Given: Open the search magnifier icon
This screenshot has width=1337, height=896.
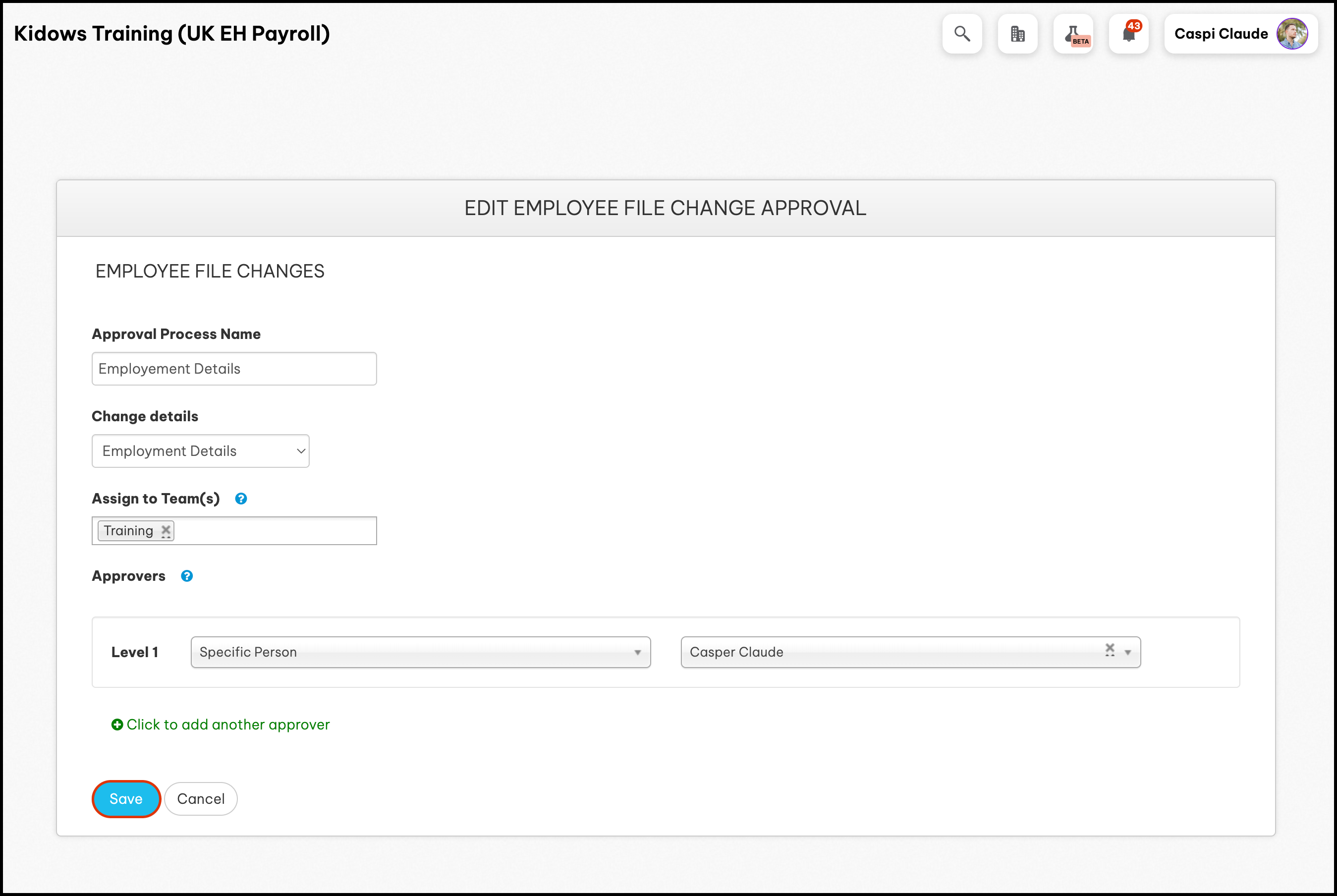Looking at the screenshot, I should click(x=962, y=34).
